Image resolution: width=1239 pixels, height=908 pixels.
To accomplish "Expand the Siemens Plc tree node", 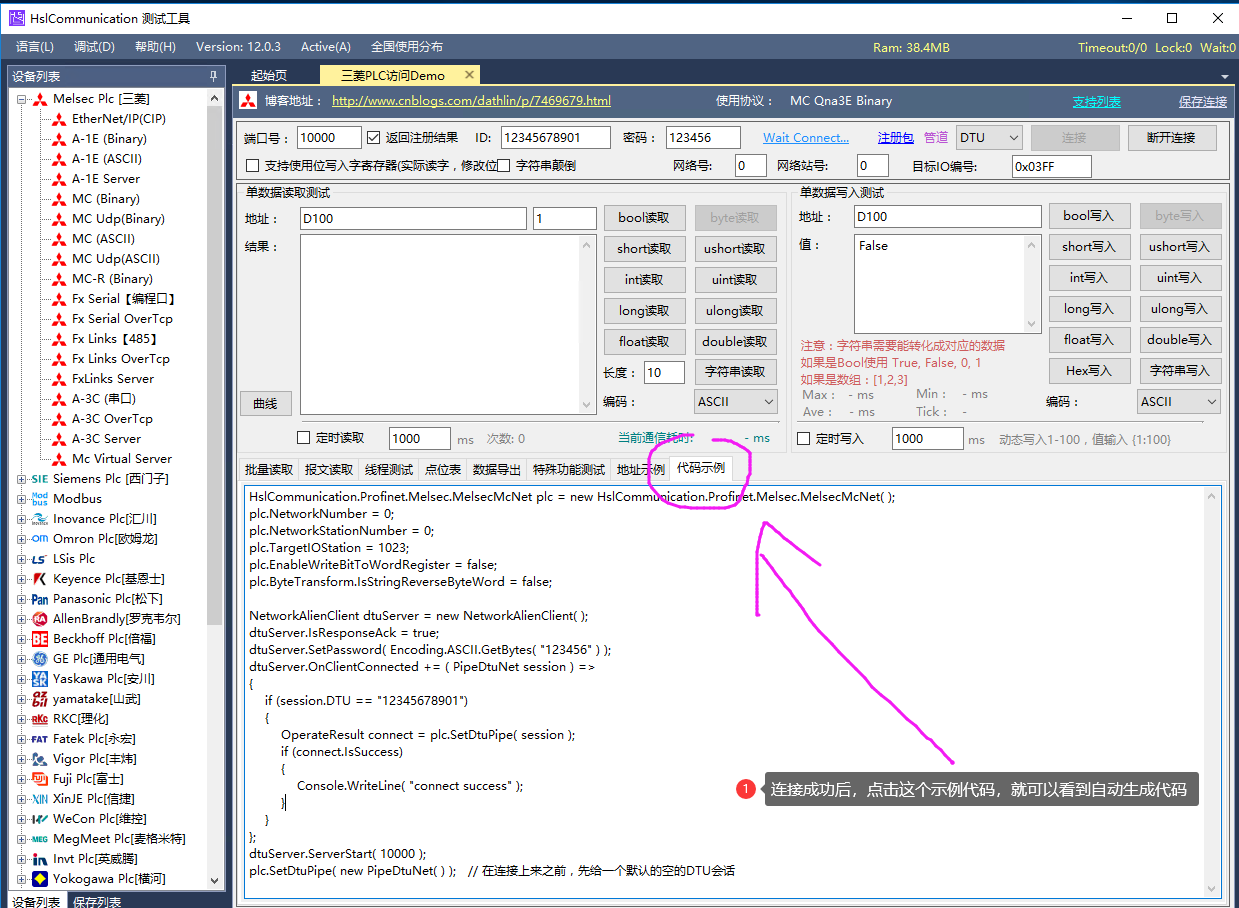I will click(22, 479).
